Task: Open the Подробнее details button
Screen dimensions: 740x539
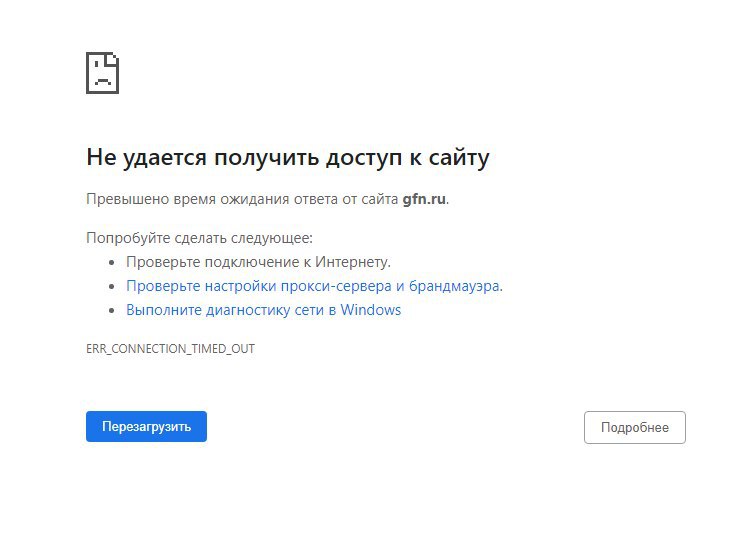Action: pyautogui.click(x=635, y=427)
